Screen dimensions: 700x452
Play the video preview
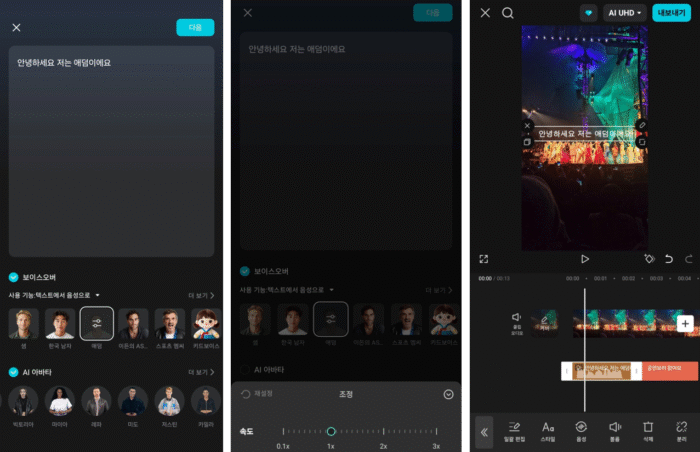pyautogui.click(x=585, y=258)
